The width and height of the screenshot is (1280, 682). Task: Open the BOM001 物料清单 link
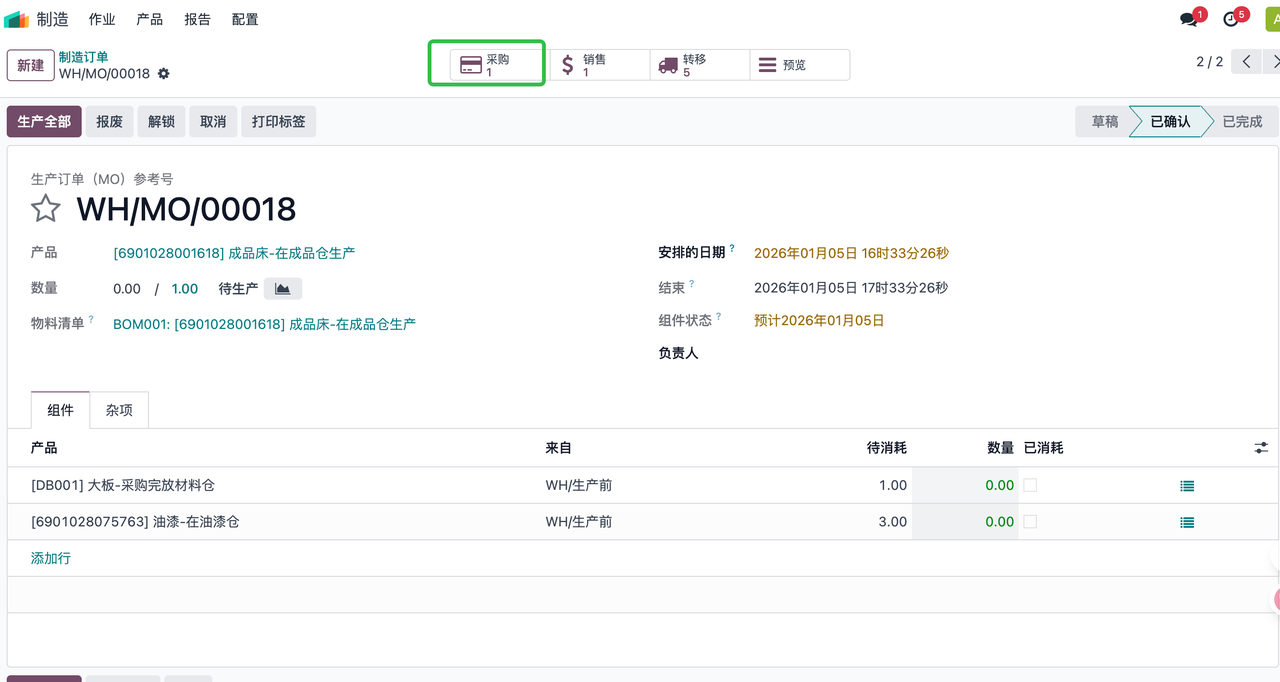(x=264, y=324)
